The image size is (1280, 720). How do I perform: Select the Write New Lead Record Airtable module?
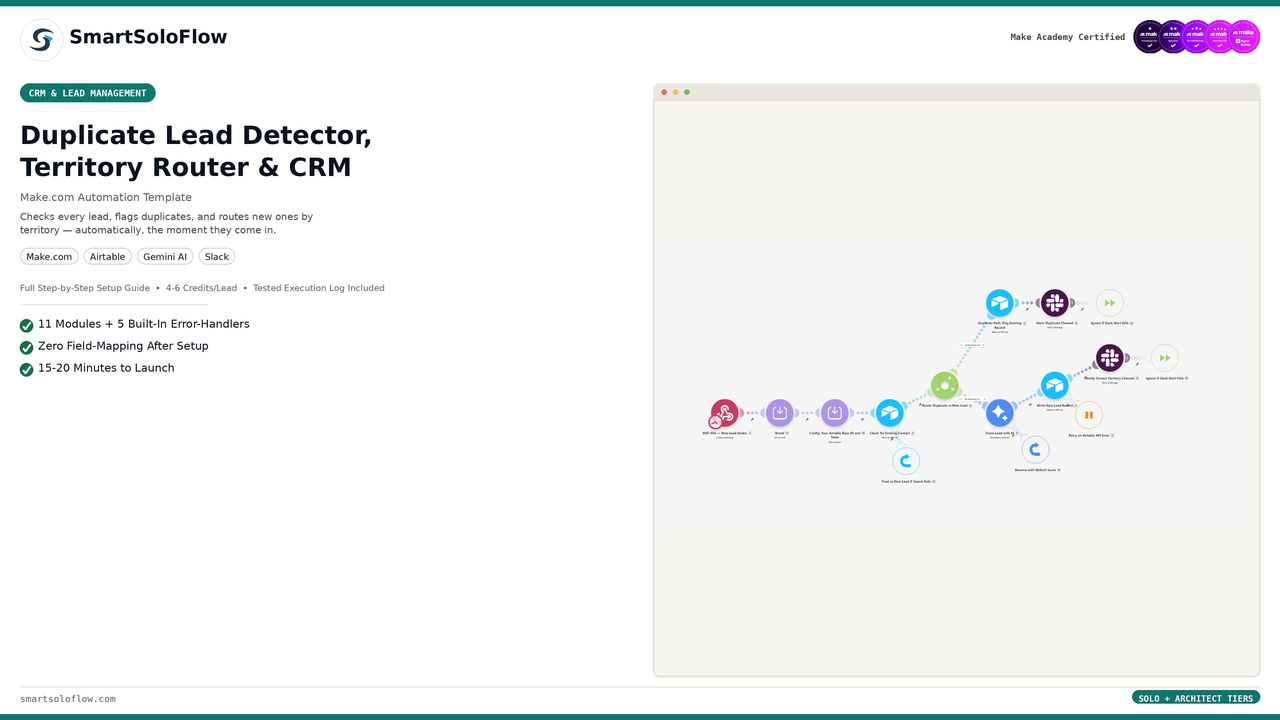(1055, 385)
